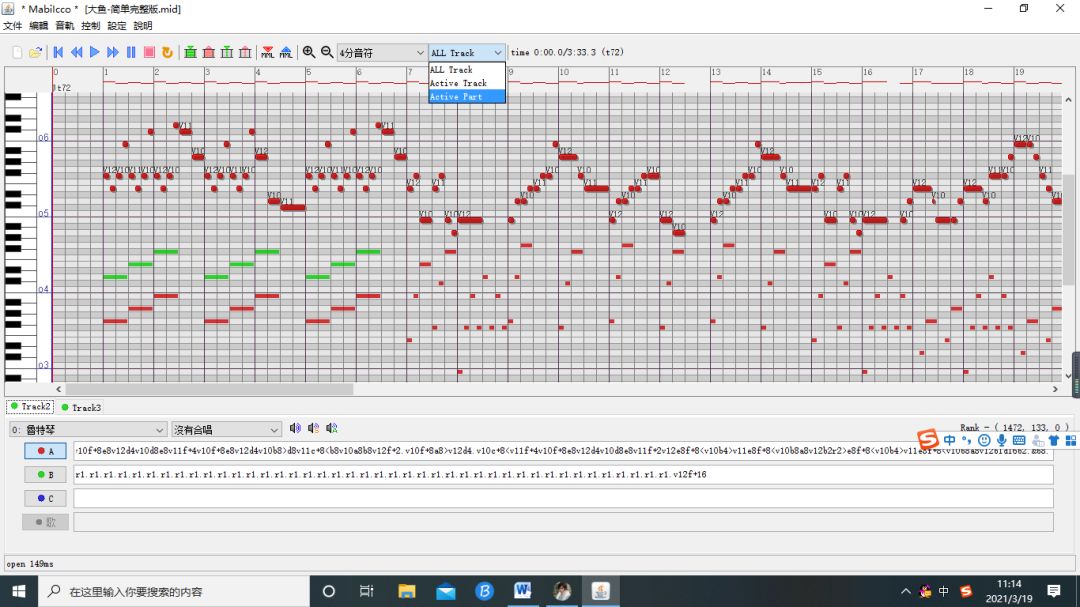The image size is (1080, 607).
Task: Pause playback with the pause icon
Action: click(131, 52)
